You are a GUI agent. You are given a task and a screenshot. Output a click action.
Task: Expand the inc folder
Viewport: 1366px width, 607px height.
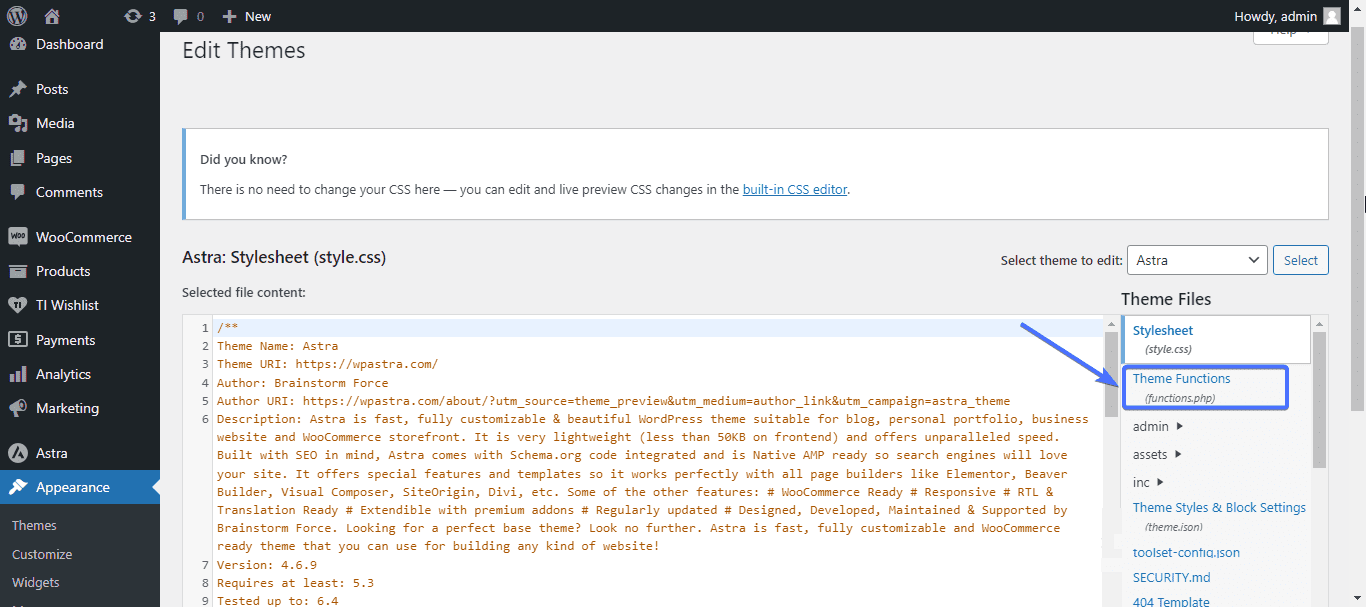click(x=1148, y=482)
